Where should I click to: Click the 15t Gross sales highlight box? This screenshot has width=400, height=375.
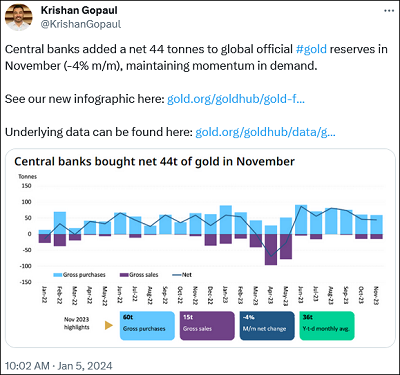click(207, 326)
